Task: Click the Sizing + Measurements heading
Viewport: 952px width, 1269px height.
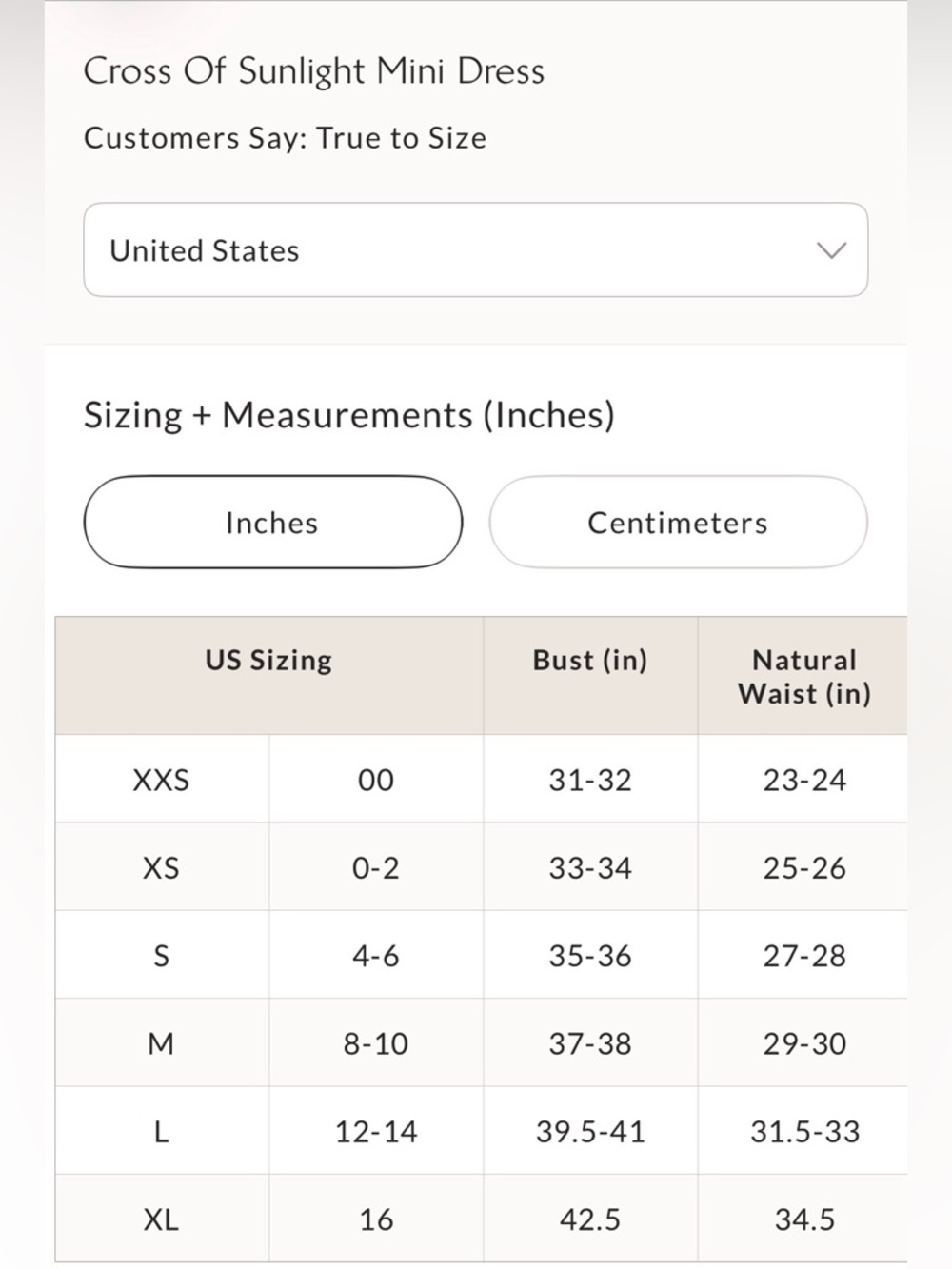Action: coord(349,415)
